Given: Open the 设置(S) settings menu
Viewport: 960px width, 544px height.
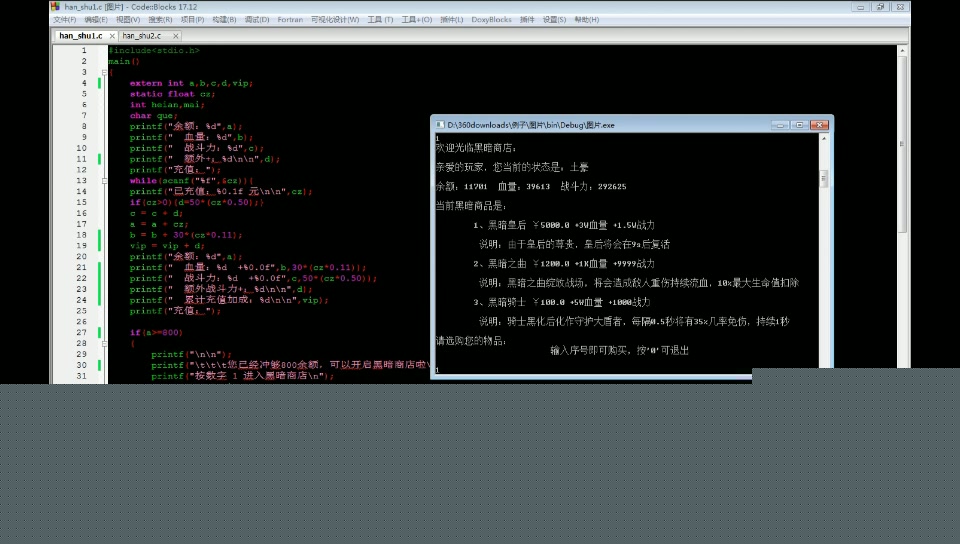Looking at the screenshot, I should tap(554, 19).
